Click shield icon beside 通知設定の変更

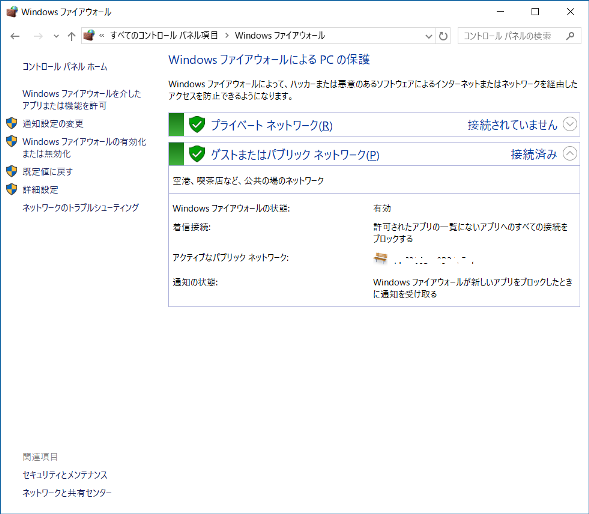tap(12, 123)
